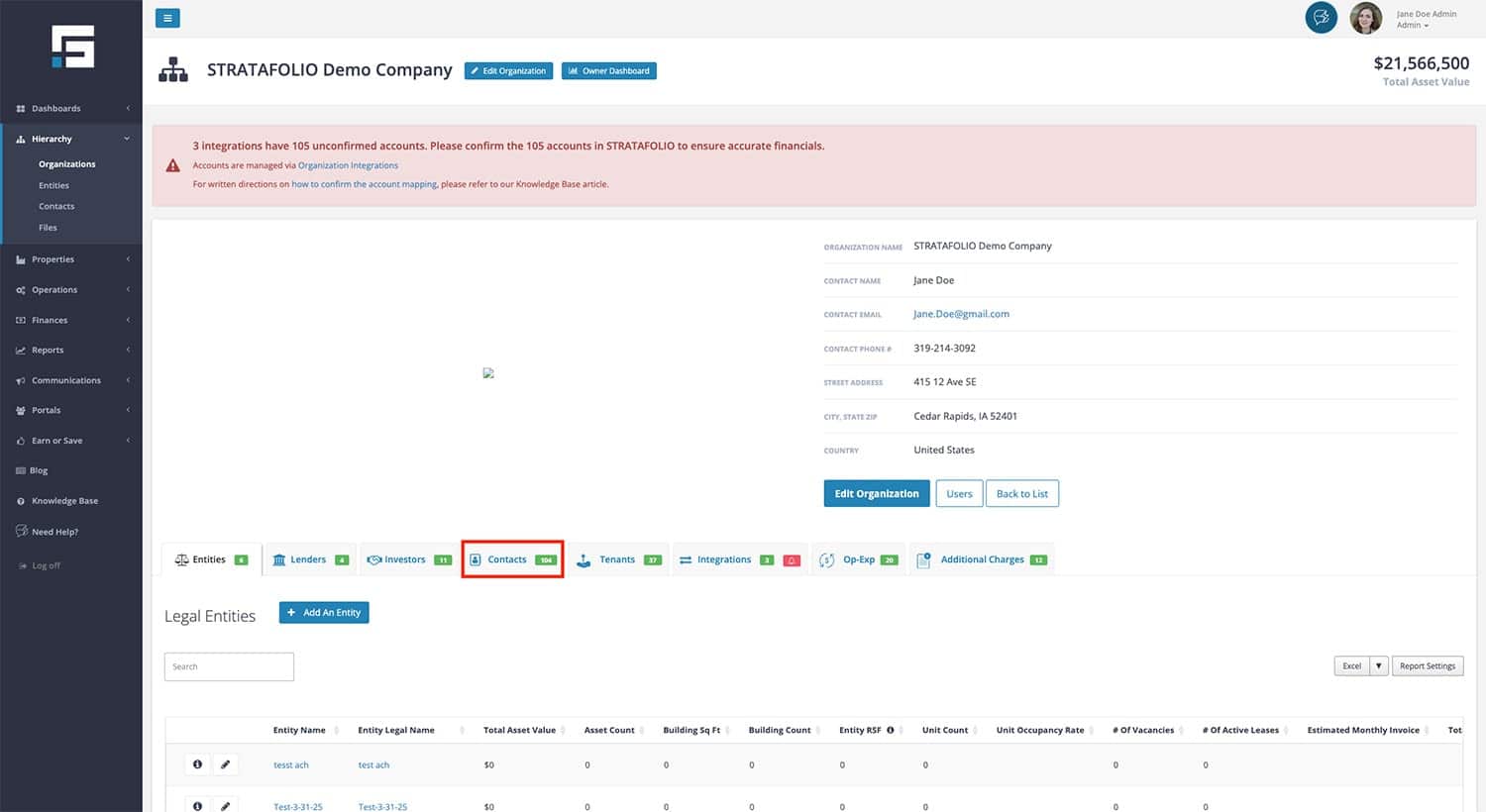Expand the Dashboards sidebar menu

pos(70,109)
